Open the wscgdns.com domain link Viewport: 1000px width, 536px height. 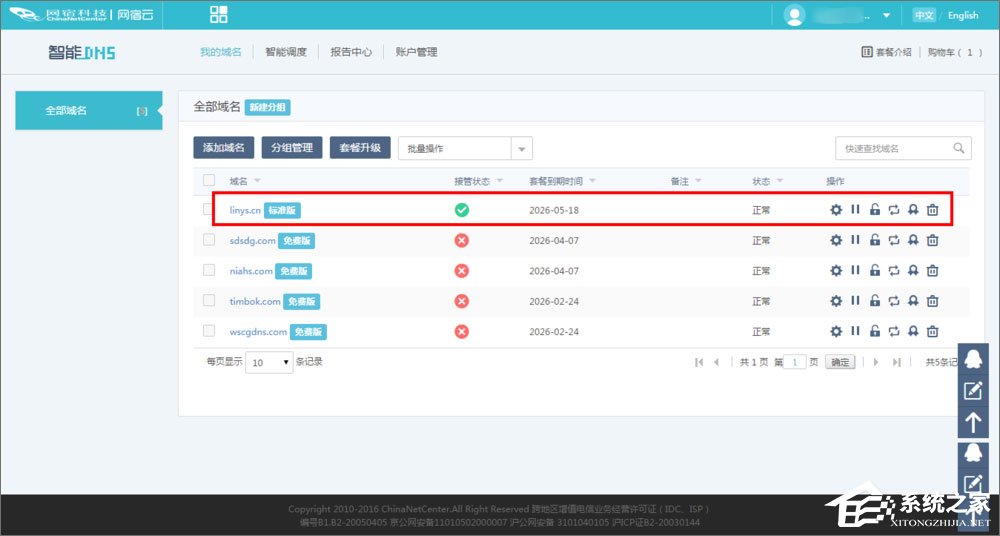pyautogui.click(x=258, y=332)
